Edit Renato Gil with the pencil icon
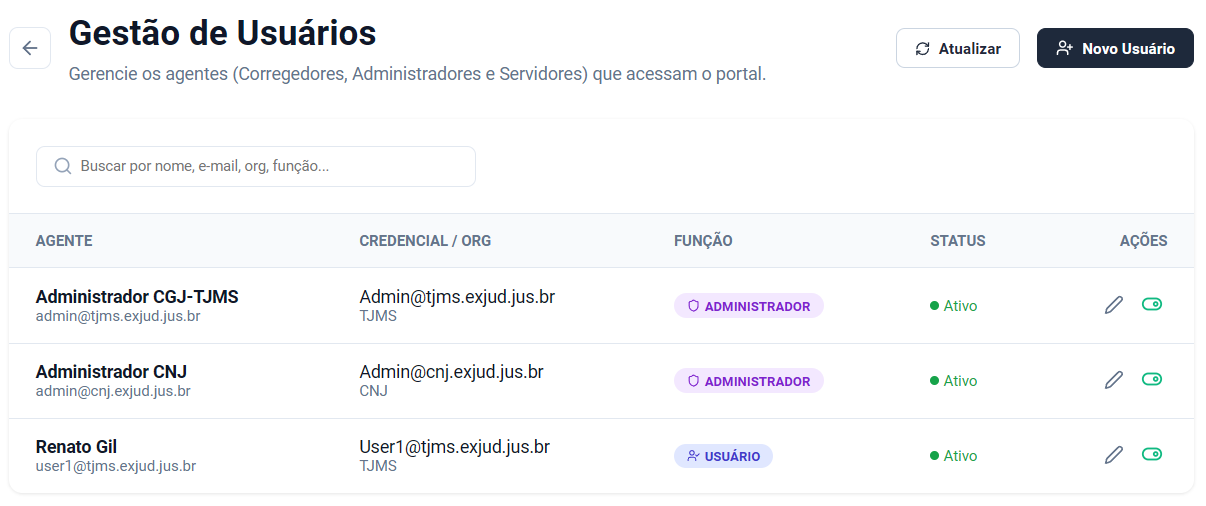This screenshot has height=506, width=1206. click(1113, 455)
